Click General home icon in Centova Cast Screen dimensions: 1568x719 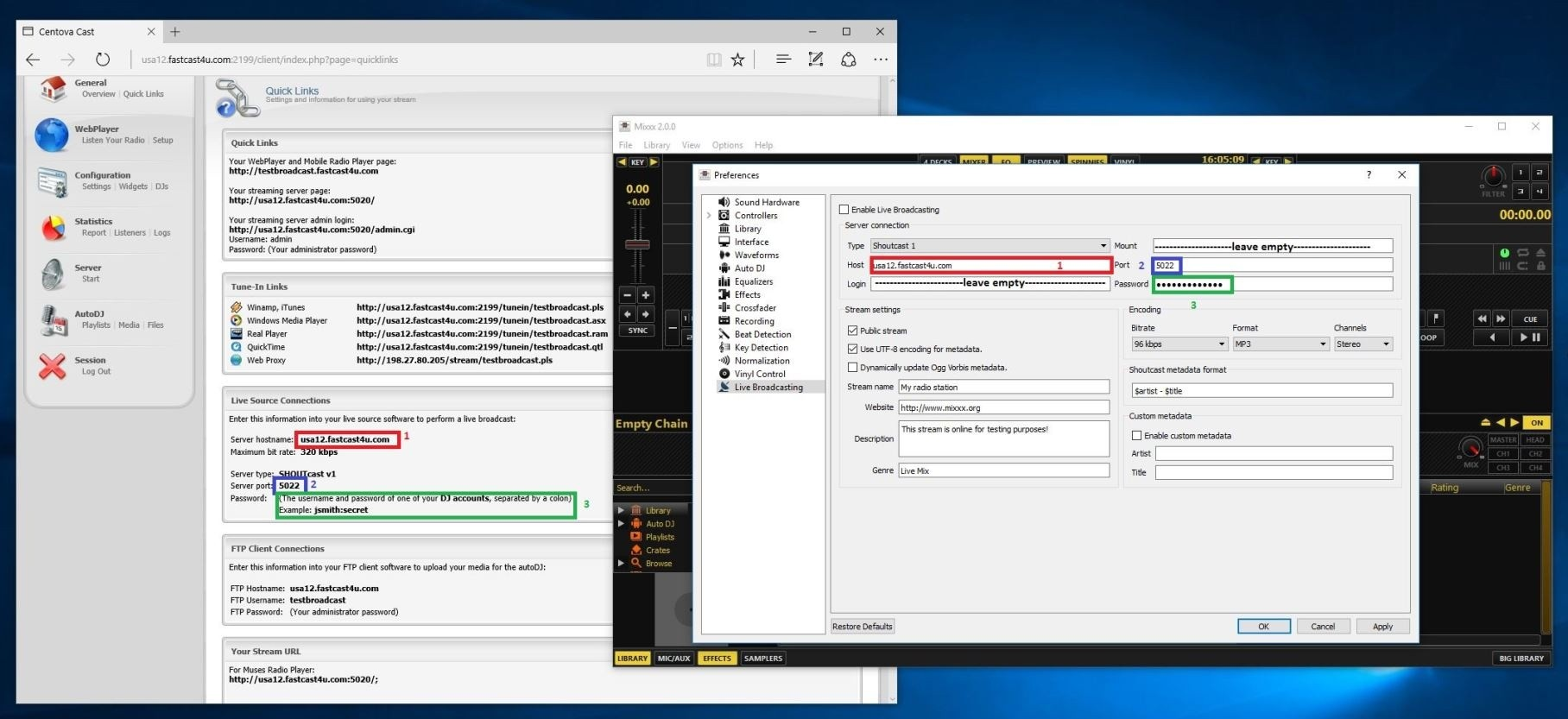click(53, 88)
